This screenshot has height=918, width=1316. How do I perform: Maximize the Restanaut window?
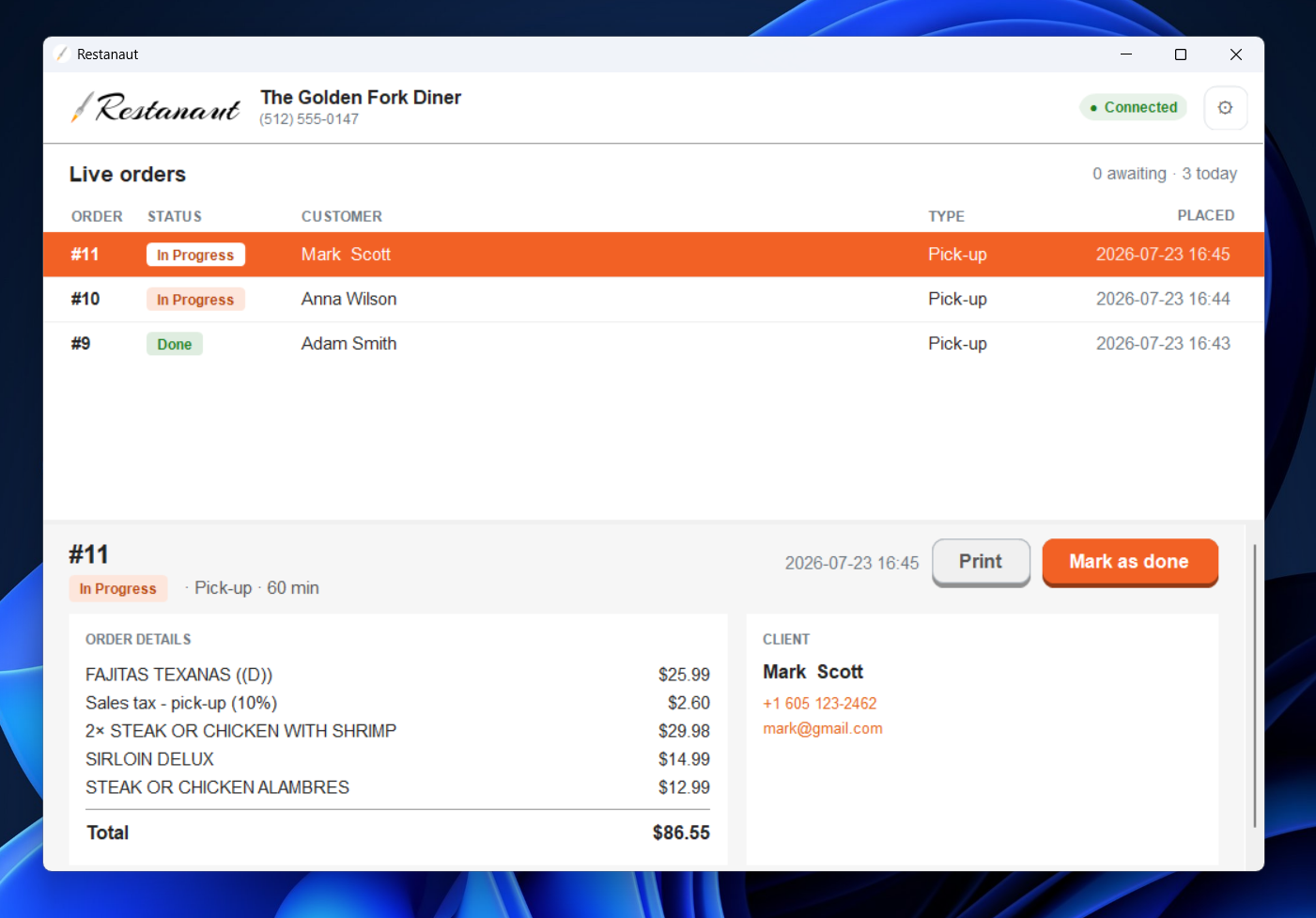(x=1181, y=54)
